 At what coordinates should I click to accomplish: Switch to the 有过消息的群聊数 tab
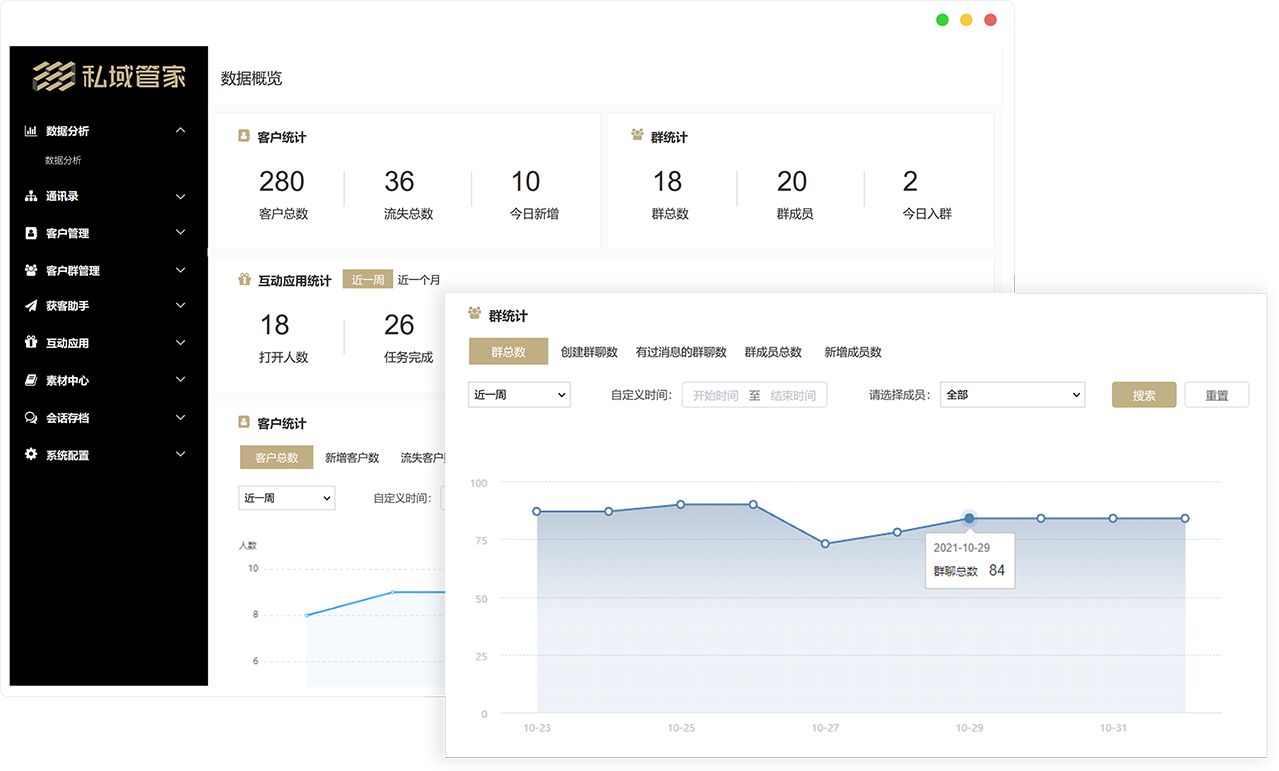coord(681,352)
